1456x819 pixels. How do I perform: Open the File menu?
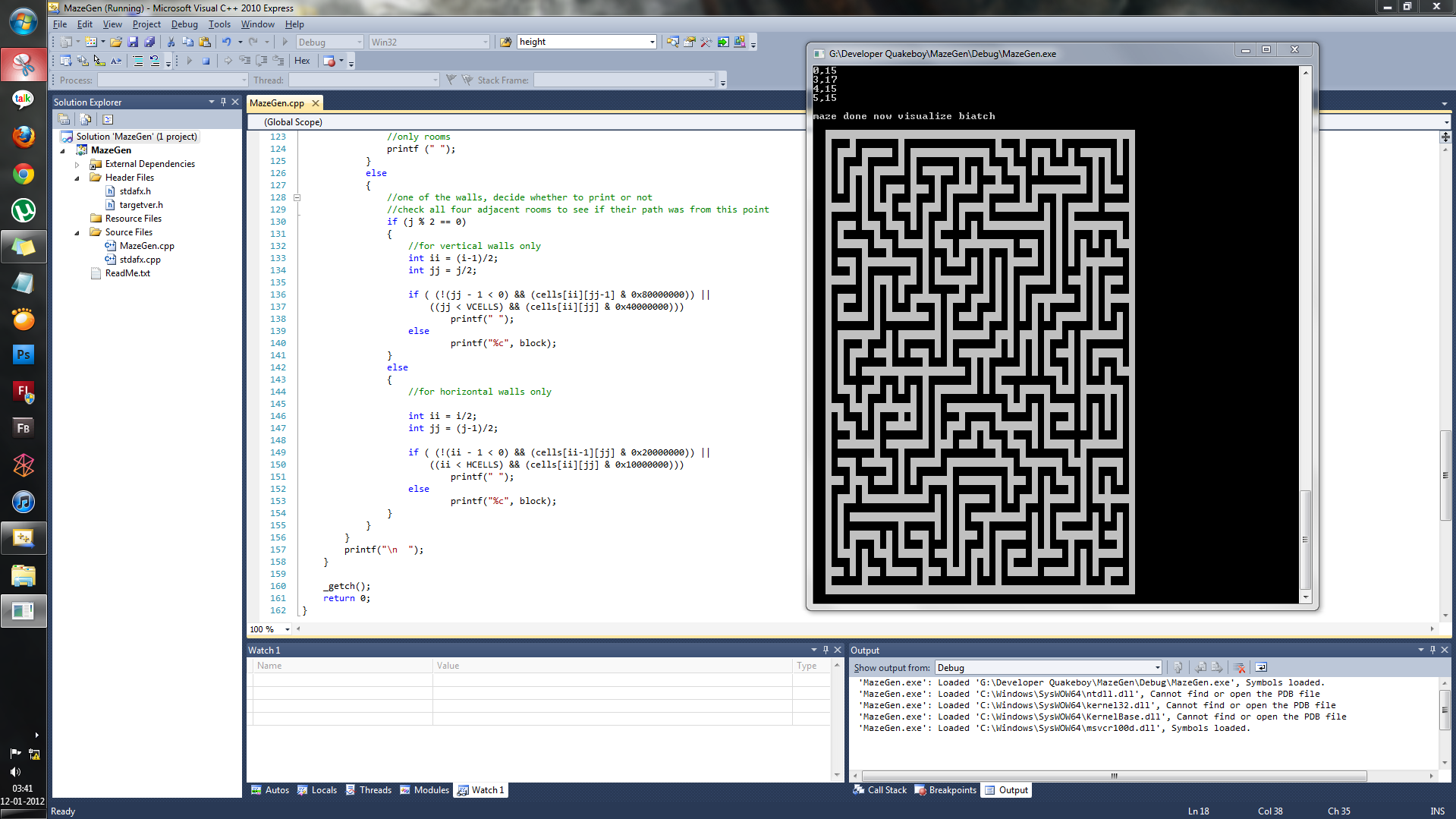(x=60, y=24)
